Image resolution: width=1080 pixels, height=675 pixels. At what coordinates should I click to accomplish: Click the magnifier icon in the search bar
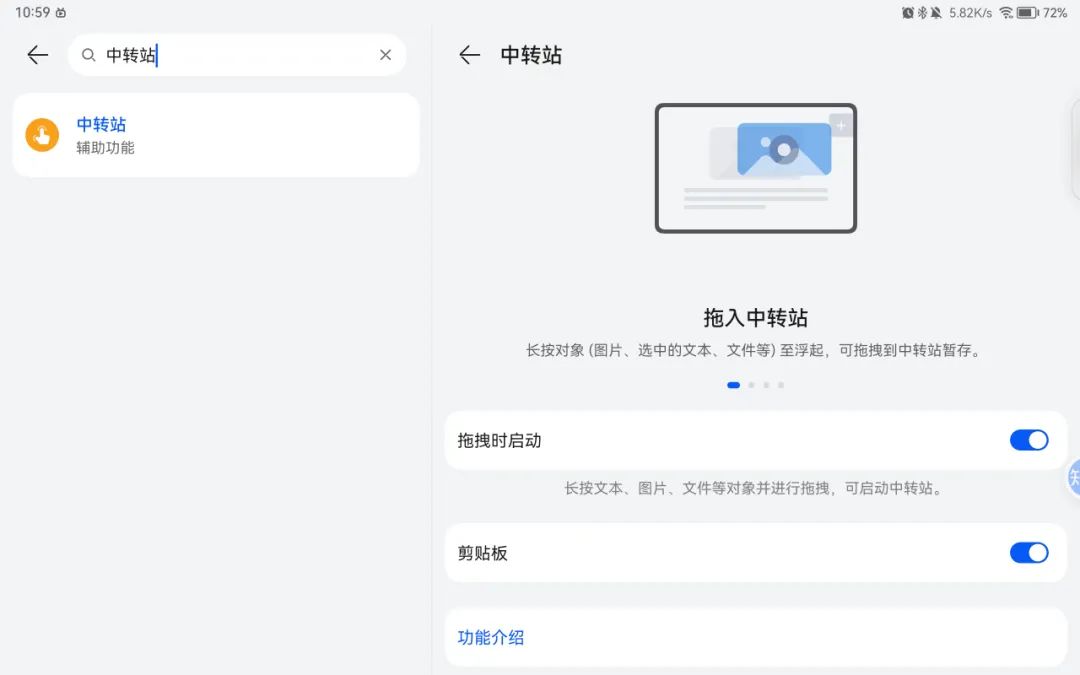pyautogui.click(x=88, y=55)
